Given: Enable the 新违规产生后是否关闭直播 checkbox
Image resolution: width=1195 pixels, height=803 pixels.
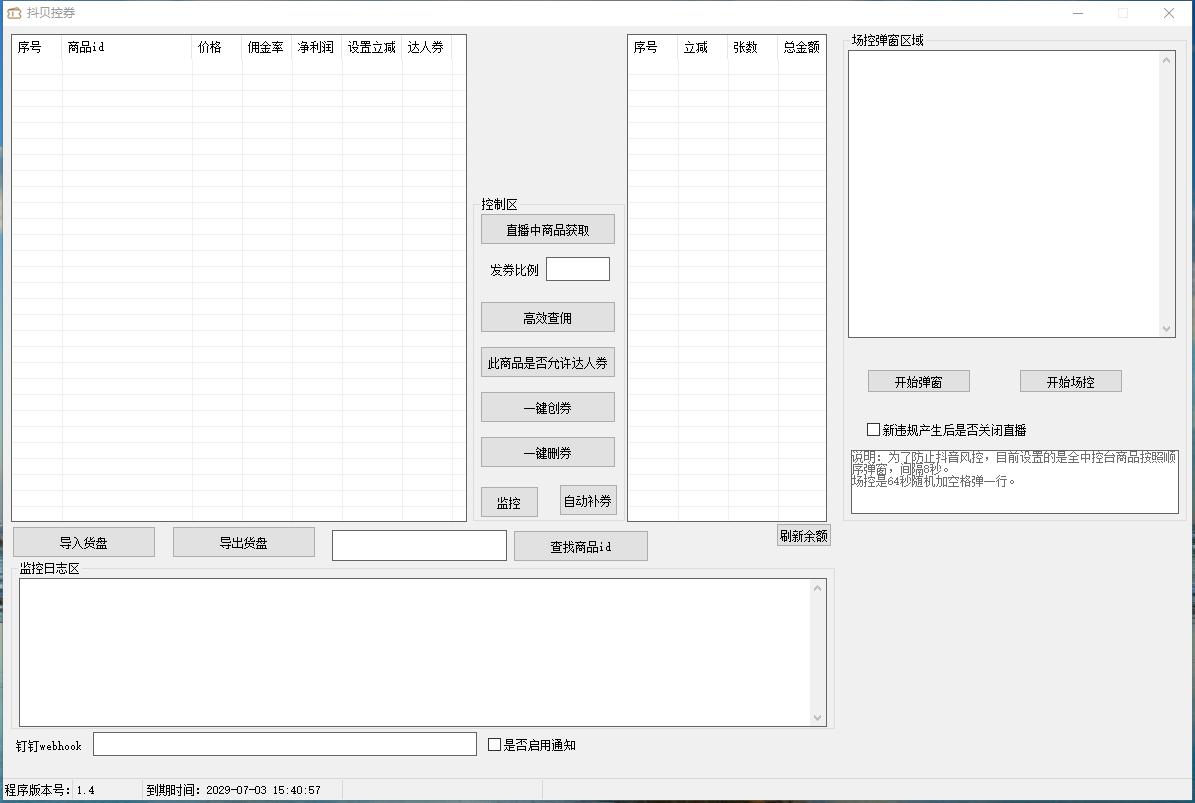Looking at the screenshot, I should 874,430.
